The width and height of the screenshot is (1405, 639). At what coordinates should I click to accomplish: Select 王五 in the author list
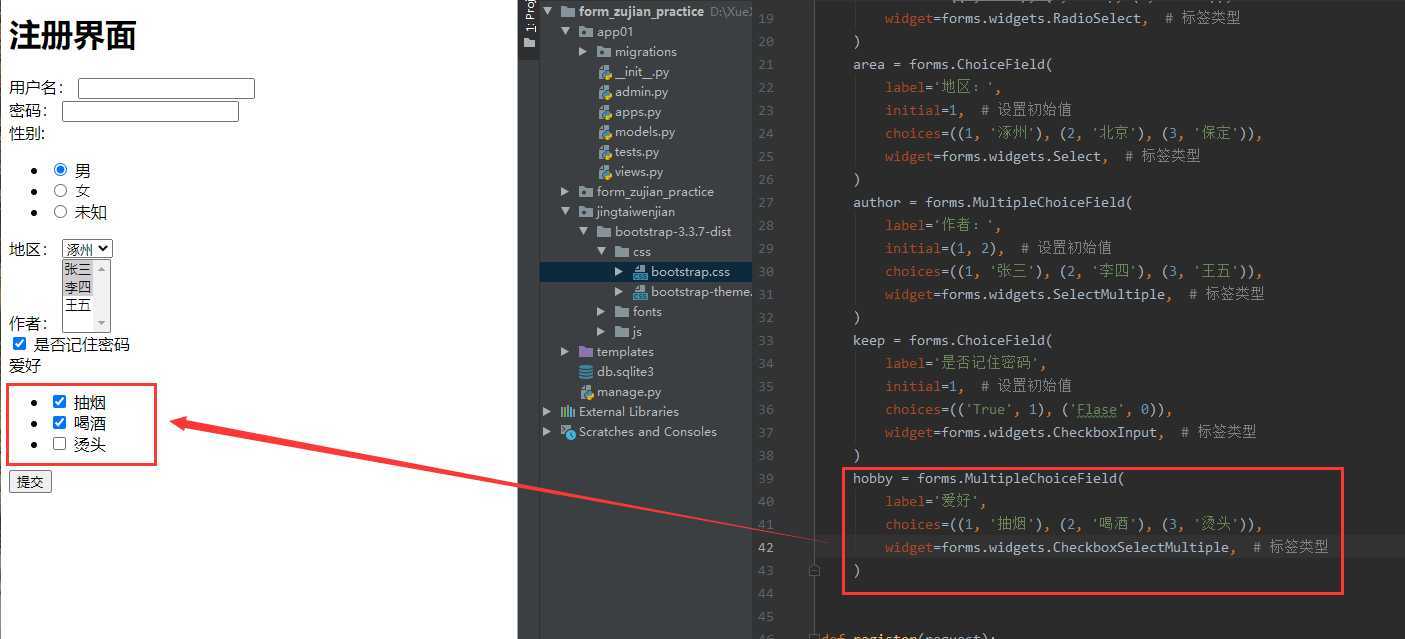pyautogui.click(x=78, y=305)
